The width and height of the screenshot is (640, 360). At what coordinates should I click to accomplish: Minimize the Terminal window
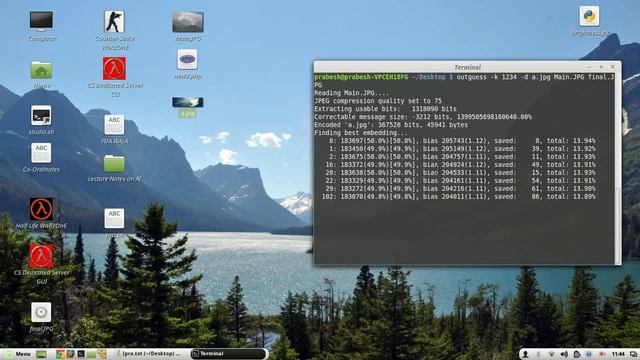pos(589,67)
